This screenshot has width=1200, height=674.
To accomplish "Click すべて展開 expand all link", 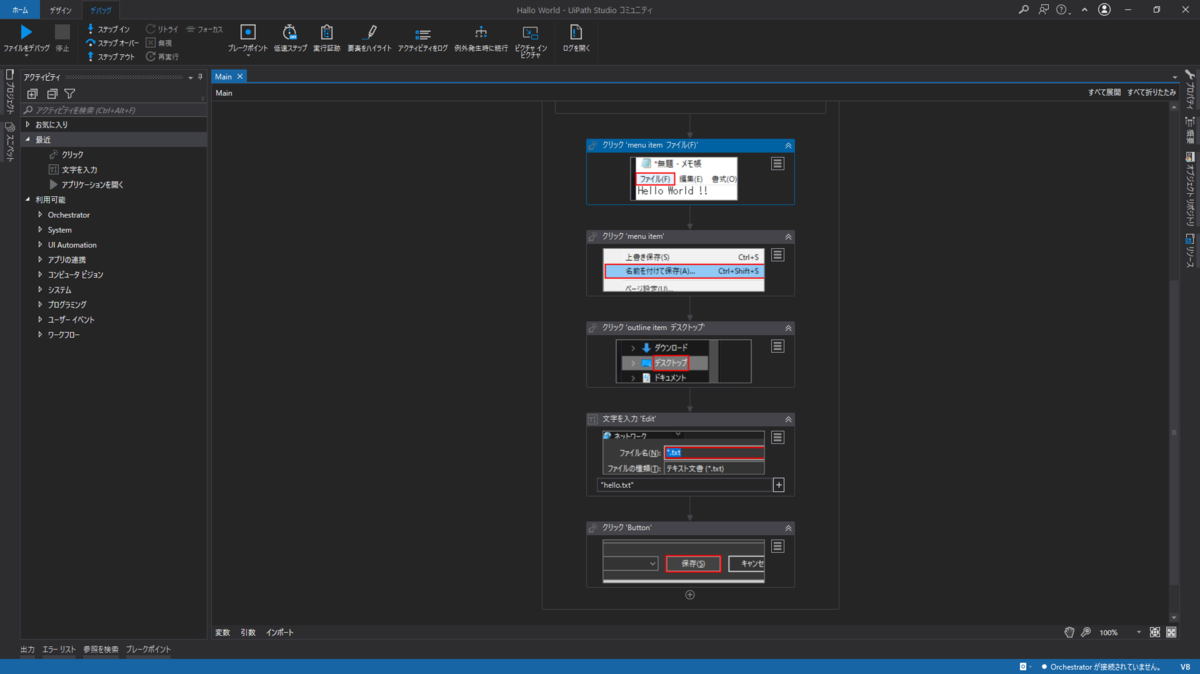I will 1104,92.
